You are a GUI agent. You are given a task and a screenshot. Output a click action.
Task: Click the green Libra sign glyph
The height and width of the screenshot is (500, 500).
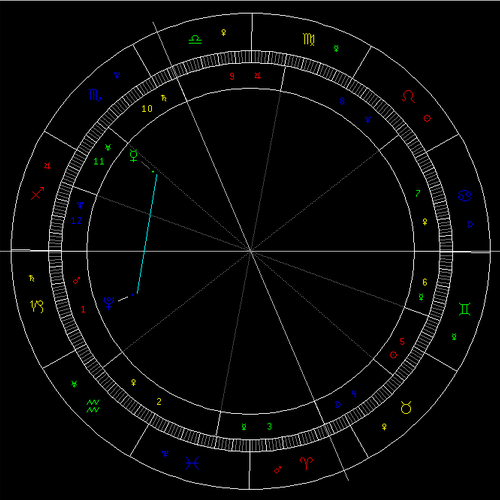point(195,40)
